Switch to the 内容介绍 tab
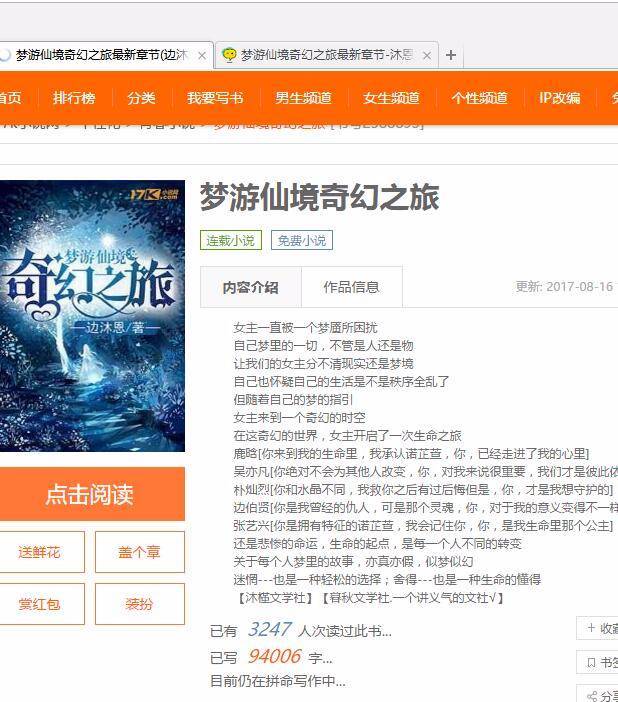This screenshot has height=702, width=618. [x=251, y=287]
